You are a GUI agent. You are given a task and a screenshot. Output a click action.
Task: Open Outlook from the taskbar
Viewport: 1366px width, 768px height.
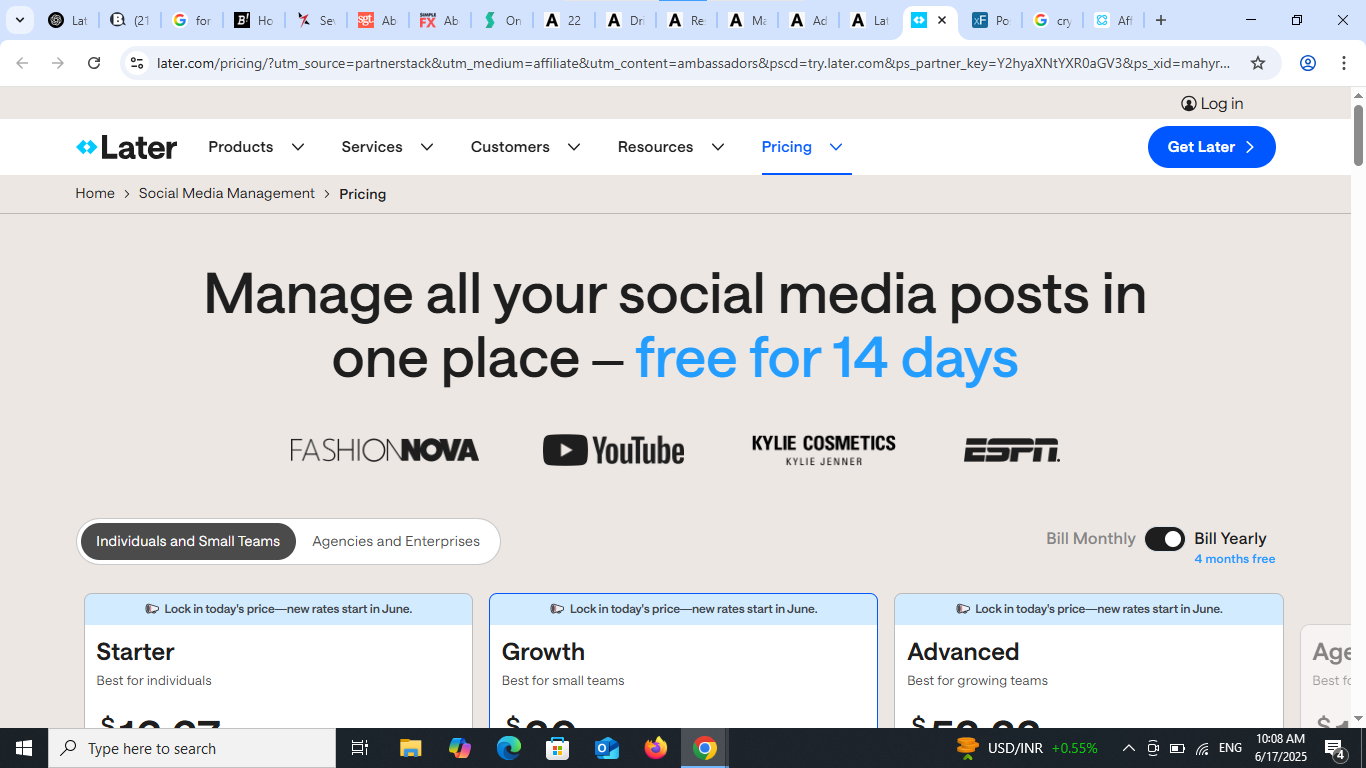[x=607, y=748]
